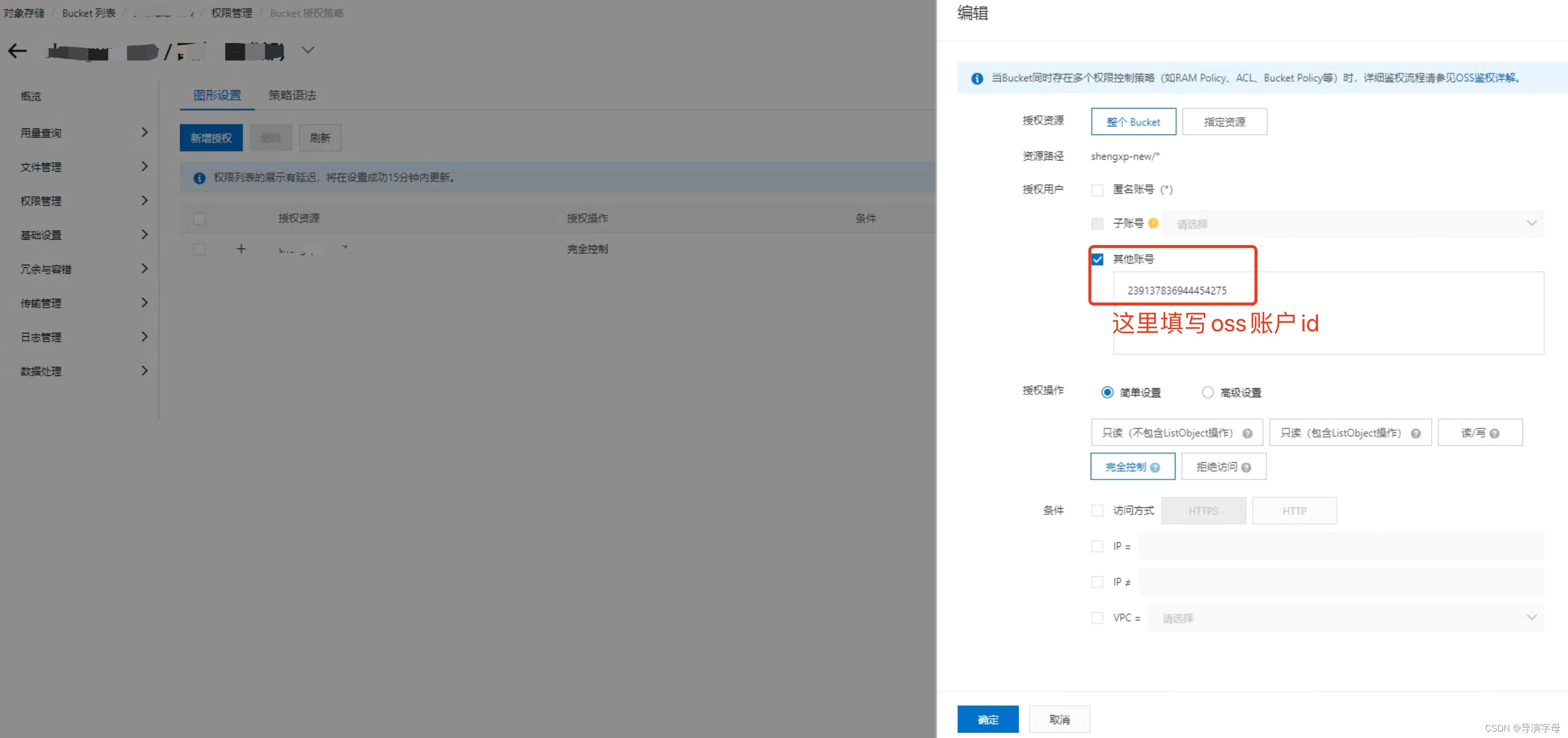The height and width of the screenshot is (738, 1568).
Task: Enable the IP ≠ condition checkbox
Action: pyautogui.click(x=1097, y=582)
